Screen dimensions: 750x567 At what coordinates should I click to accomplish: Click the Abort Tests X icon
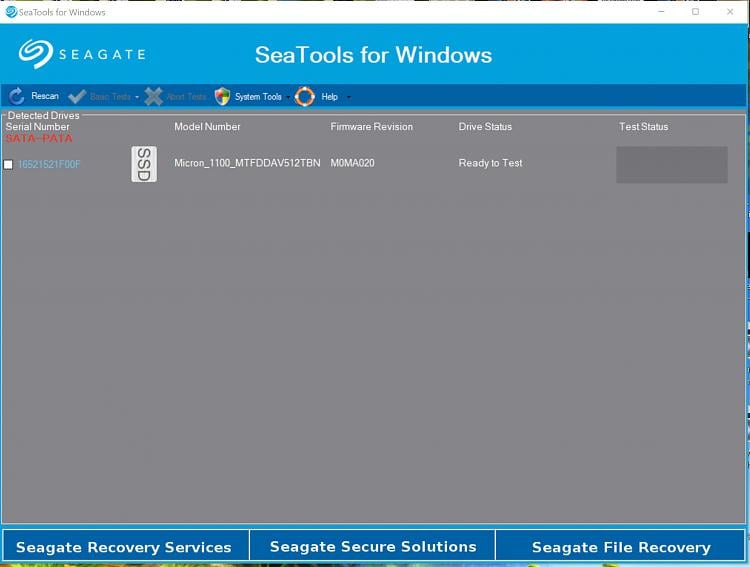tap(154, 96)
